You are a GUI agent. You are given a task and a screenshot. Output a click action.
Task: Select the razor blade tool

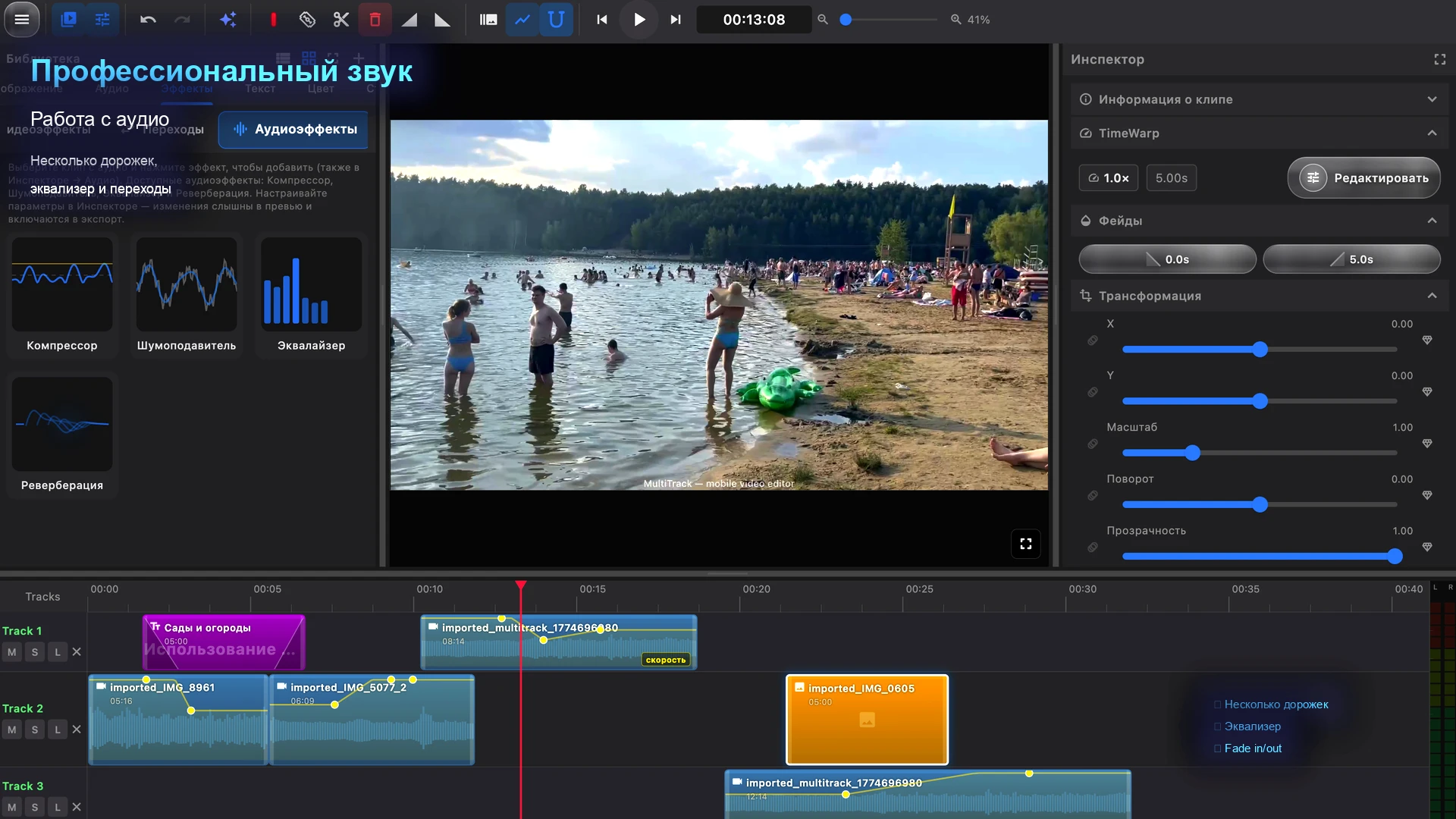(307, 20)
